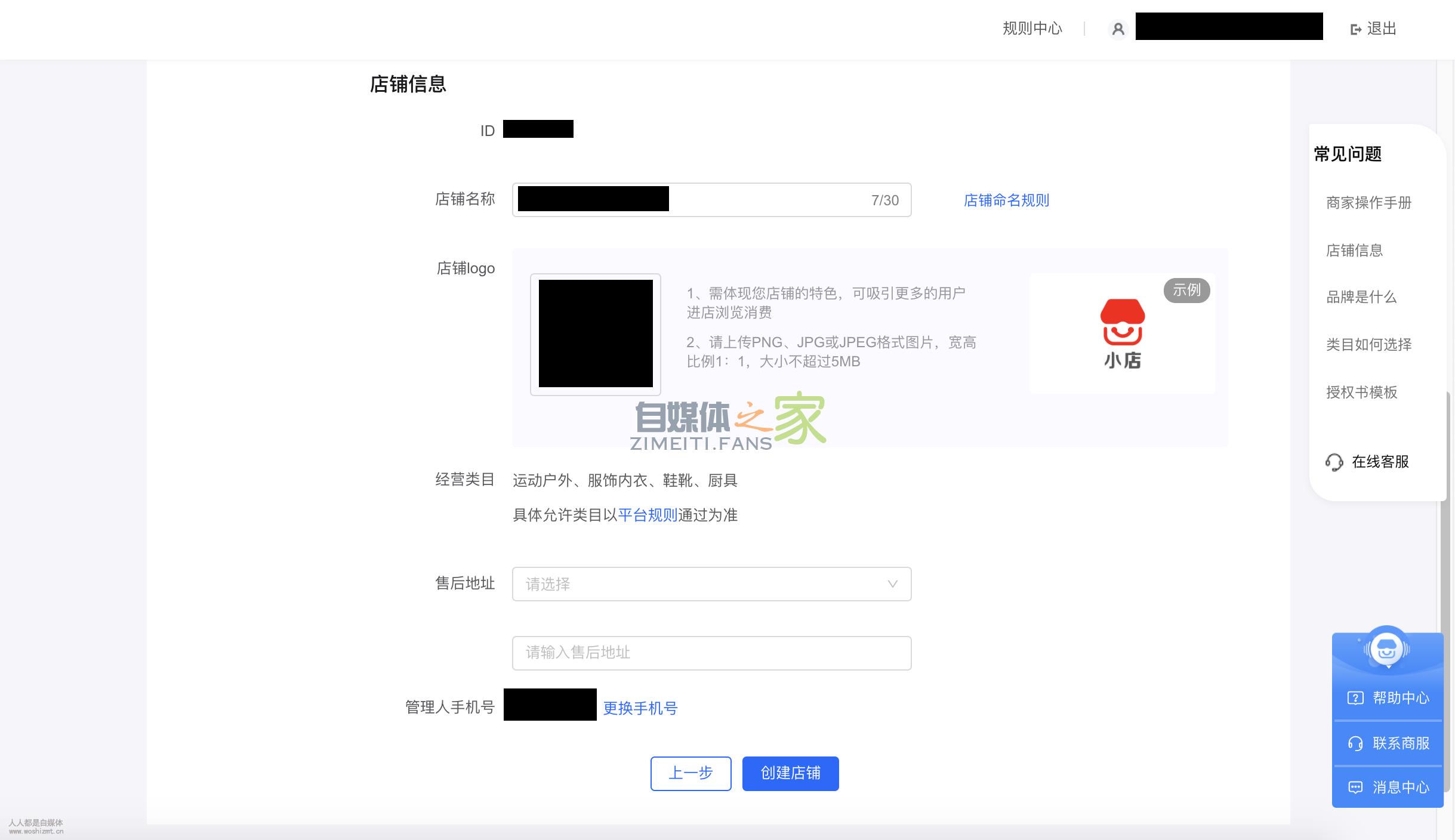
Task: Click the 小店 example logo image
Action: tap(1122, 332)
